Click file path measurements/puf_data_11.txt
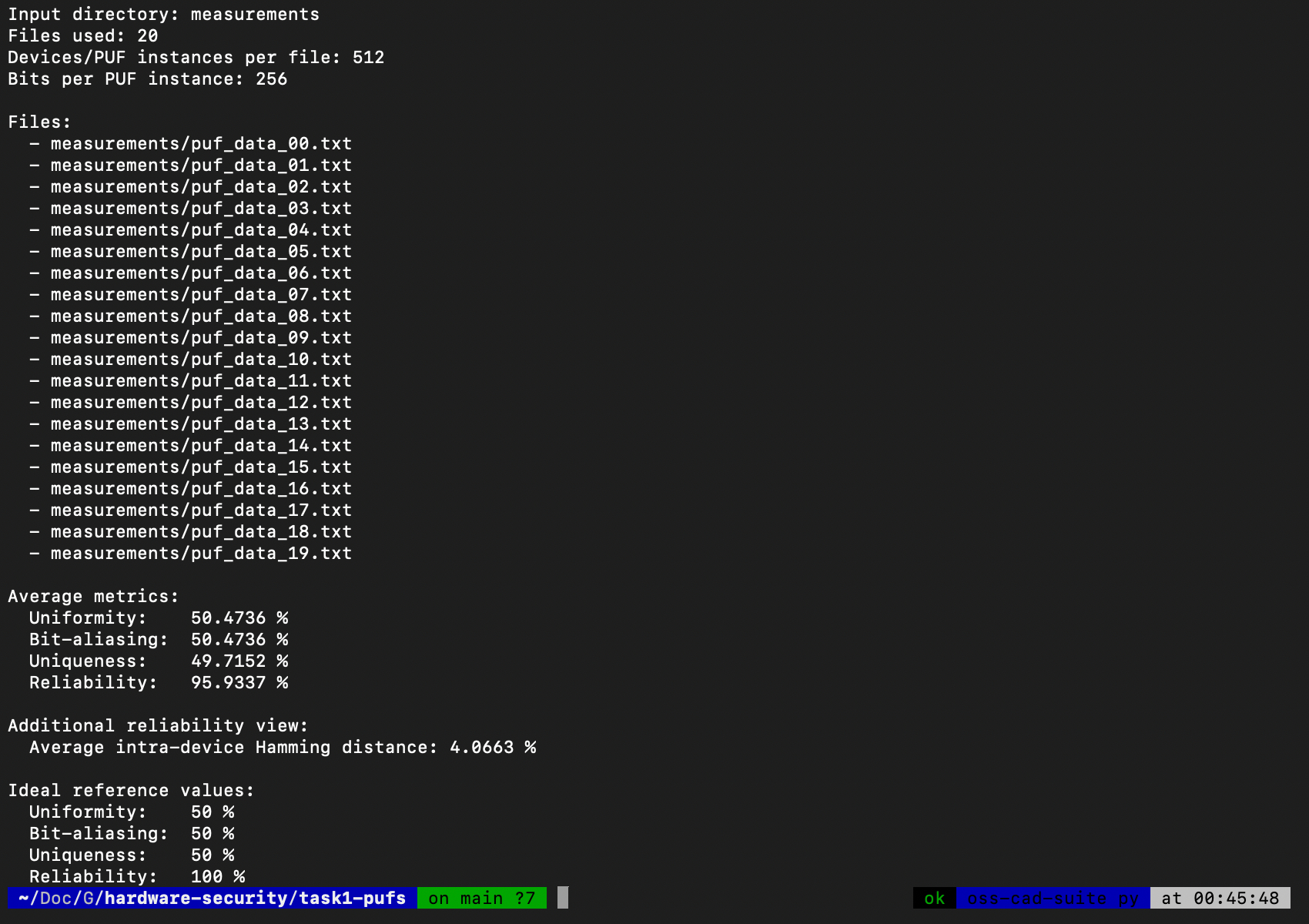Image resolution: width=1309 pixels, height=924 pixels. point(201,381)
